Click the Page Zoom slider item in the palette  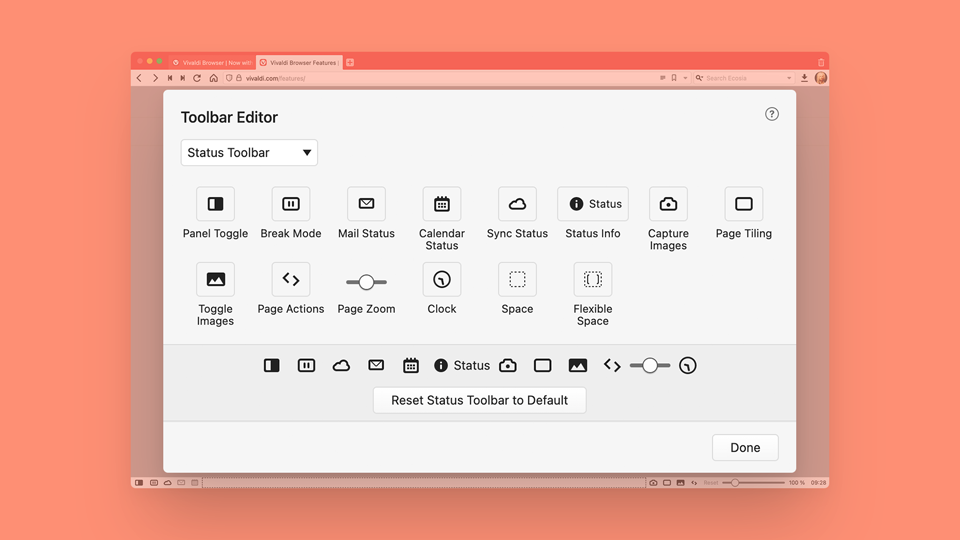[x=366, y=282]
